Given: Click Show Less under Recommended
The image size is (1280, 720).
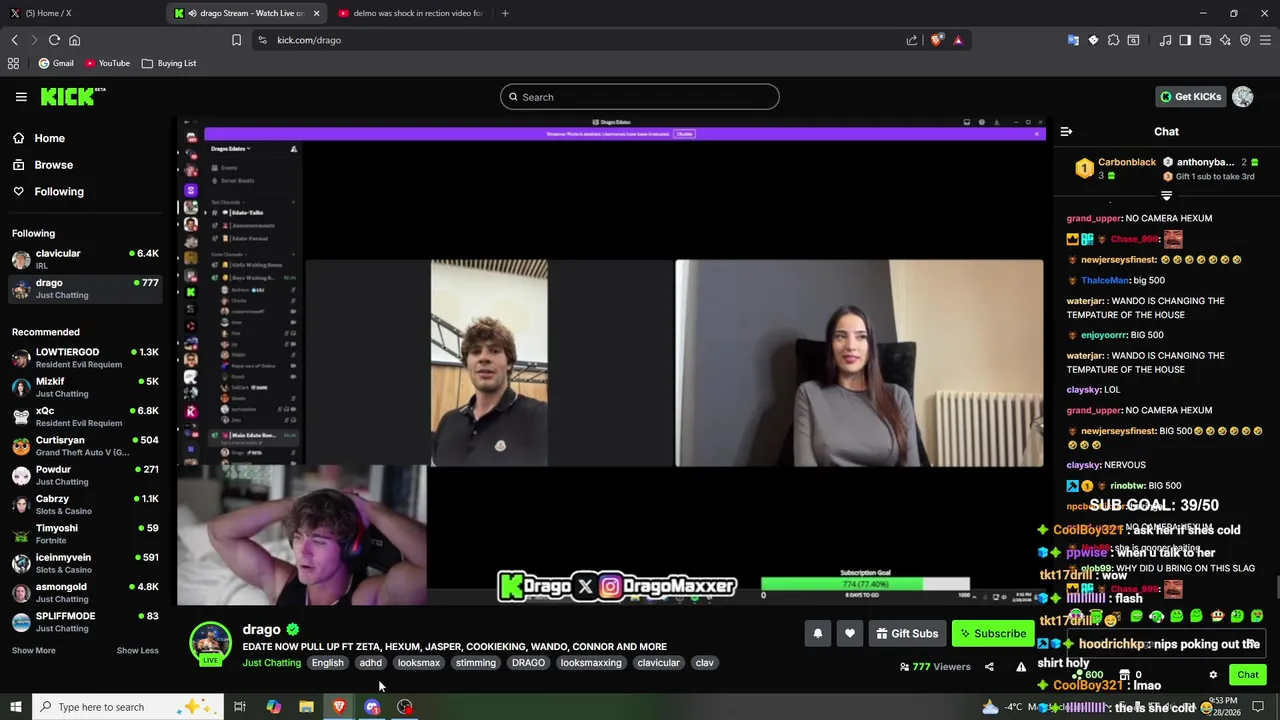Looking at the screenshot, I should tap(137, 651).
